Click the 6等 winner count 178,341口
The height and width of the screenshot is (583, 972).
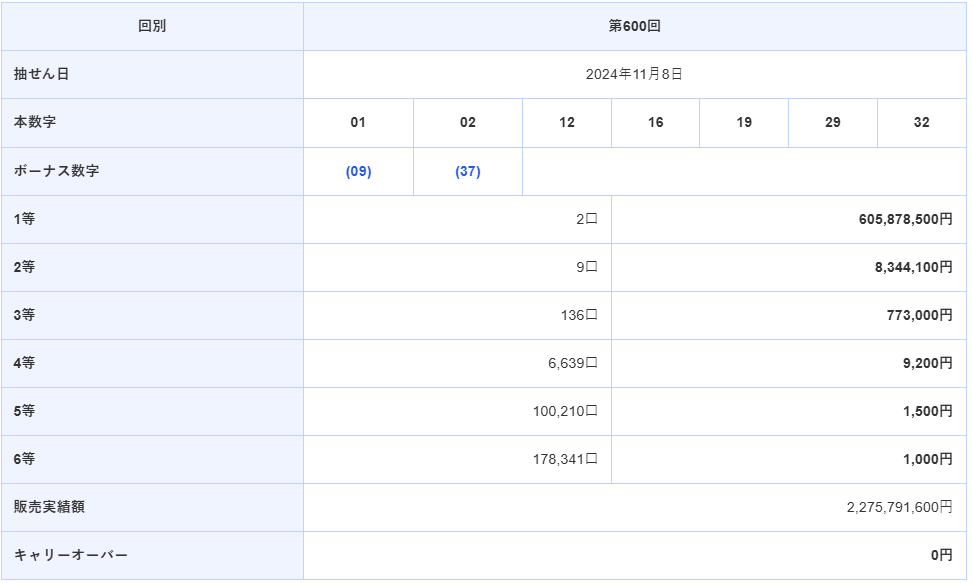tap(565, 460)
